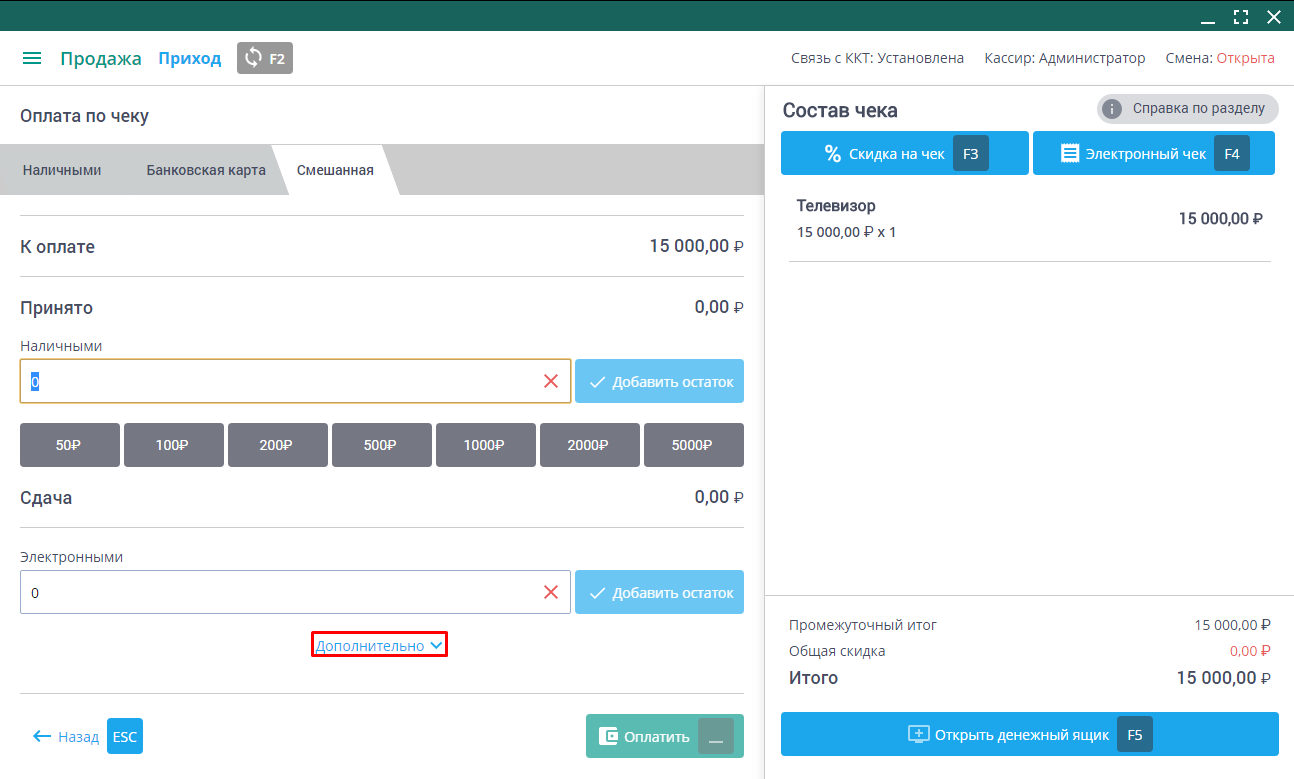1294x779 pixels.
Task: Add 1000₽ banknote amount
Action: [486, 445]
